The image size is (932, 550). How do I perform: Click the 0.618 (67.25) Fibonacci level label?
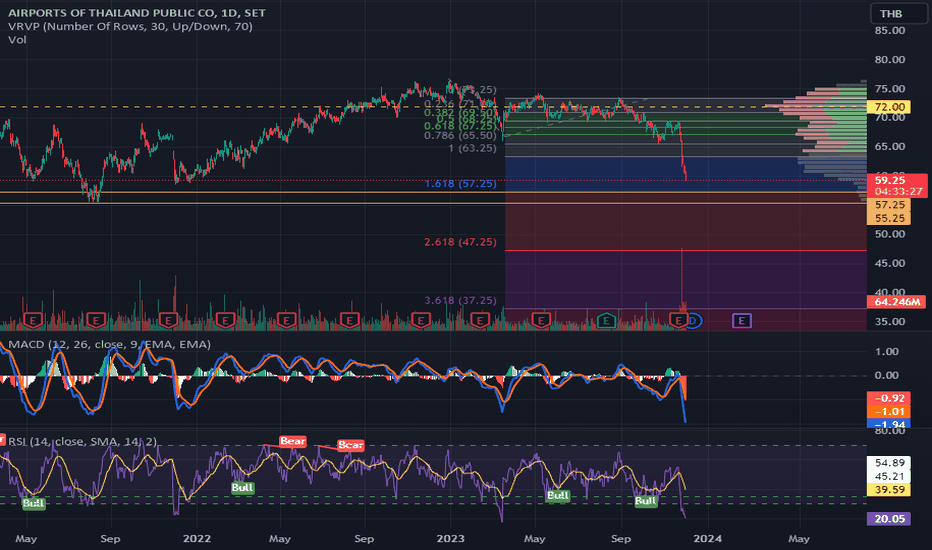[460, 126]
